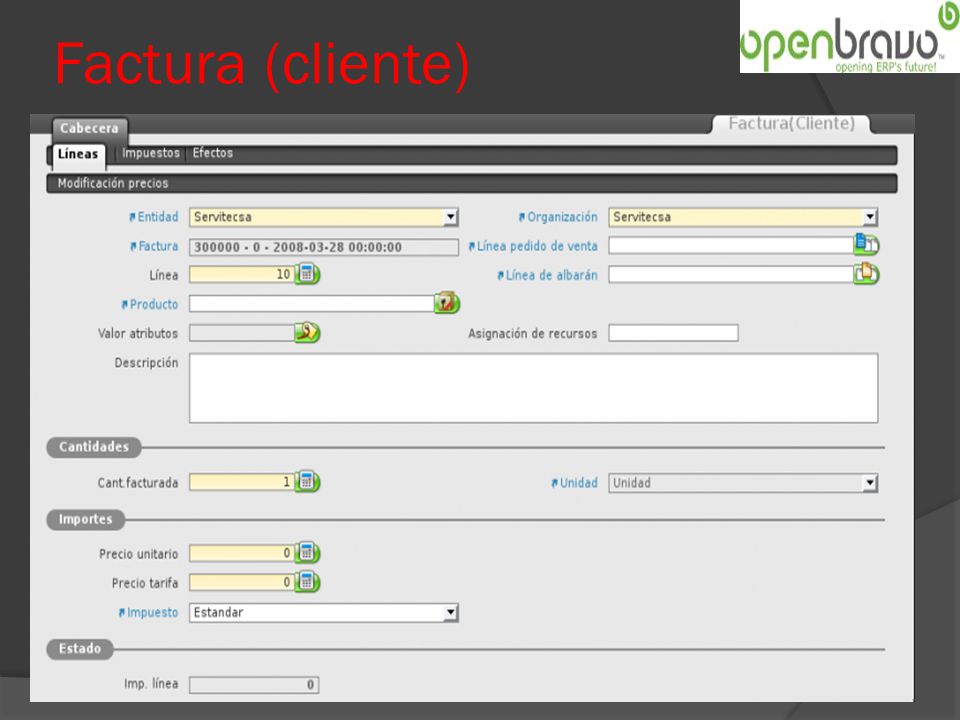Select the Factura(Cliente) window tab

(x=791, y=124)
